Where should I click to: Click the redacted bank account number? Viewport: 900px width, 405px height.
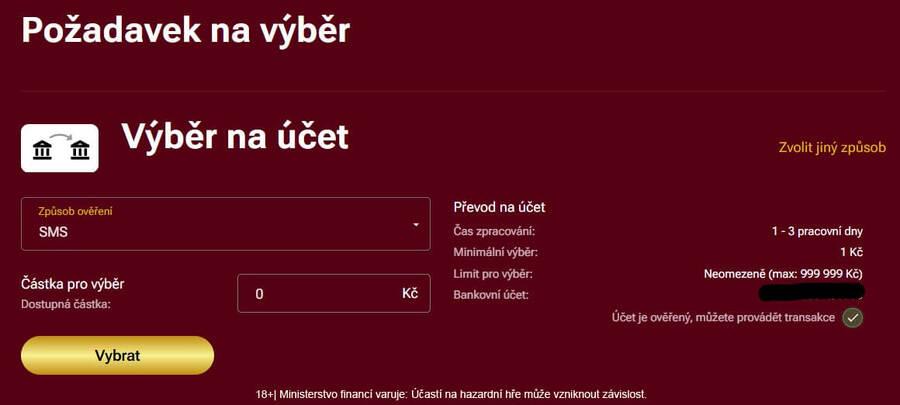click(x=811, y=294)
